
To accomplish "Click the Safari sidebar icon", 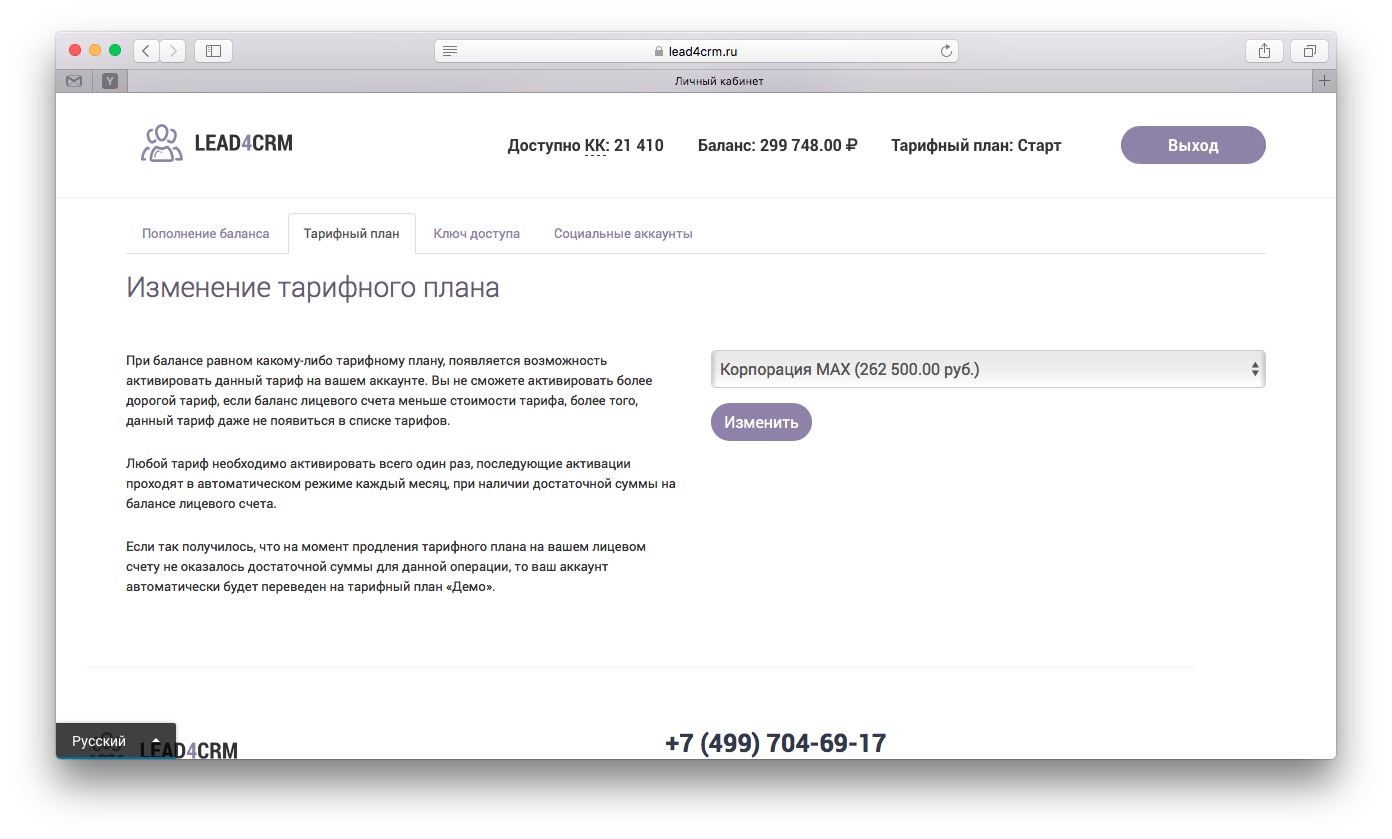I will coord(213,50).
